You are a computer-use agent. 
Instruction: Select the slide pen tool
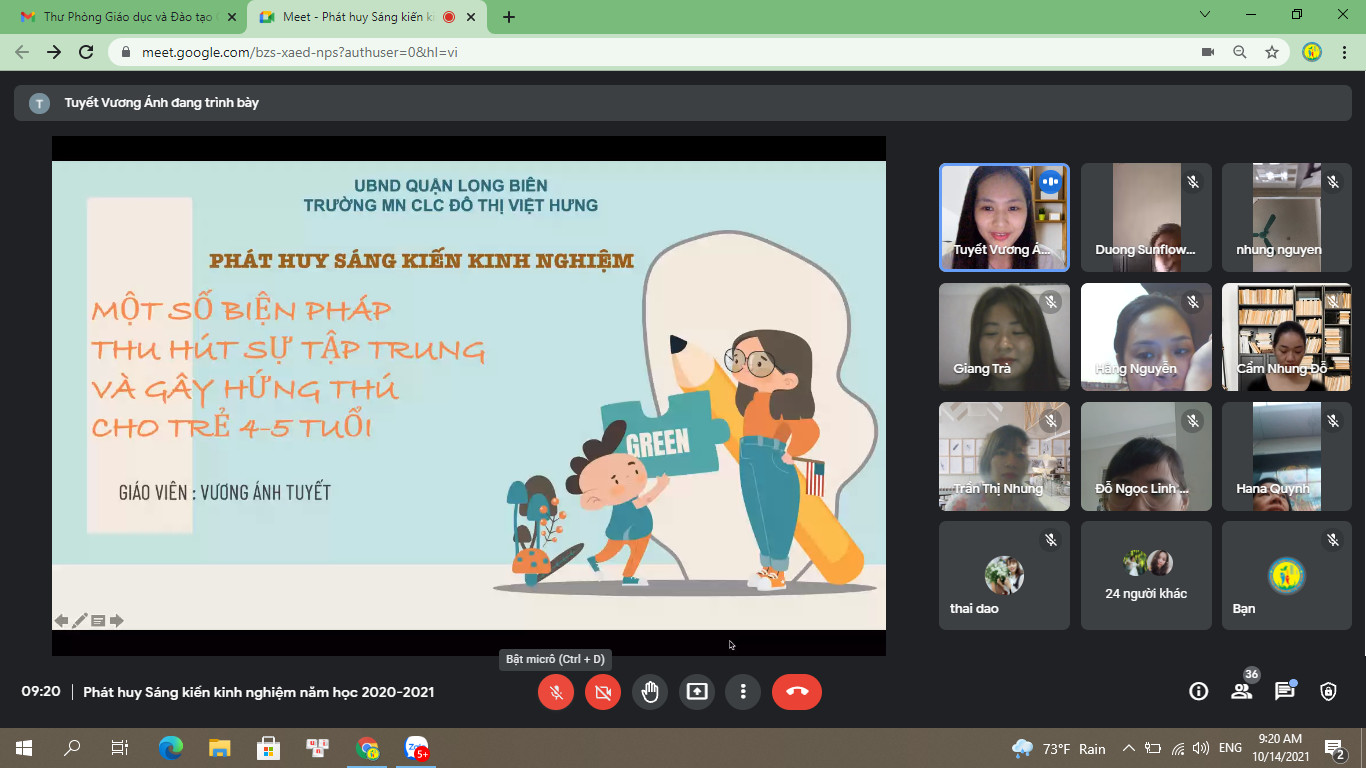[x=80, y=621]
